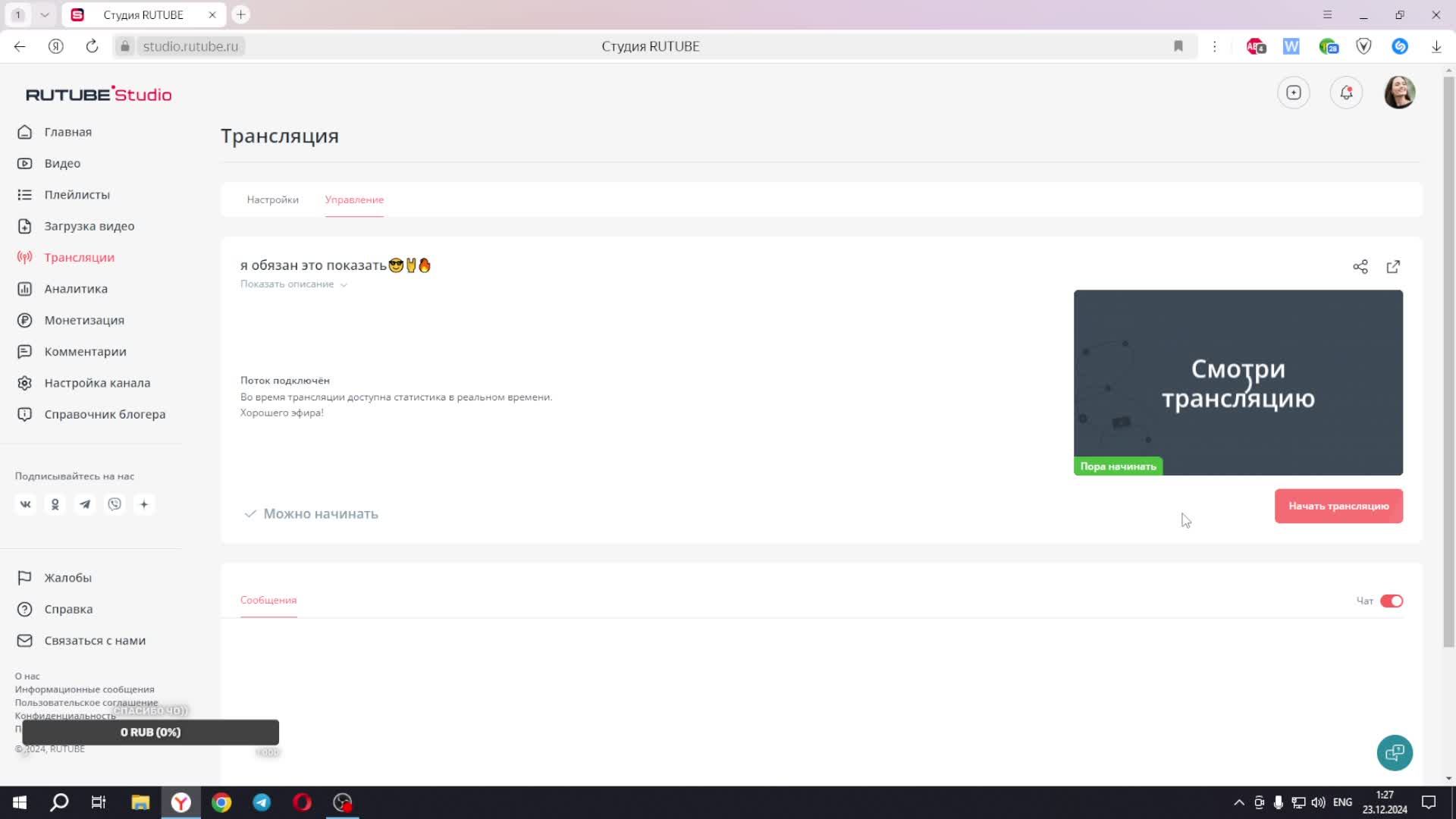Viewport: 1456px width, 819px height.
Task: Expand Показать описание dropdown
Action: (x=293, y=284)
